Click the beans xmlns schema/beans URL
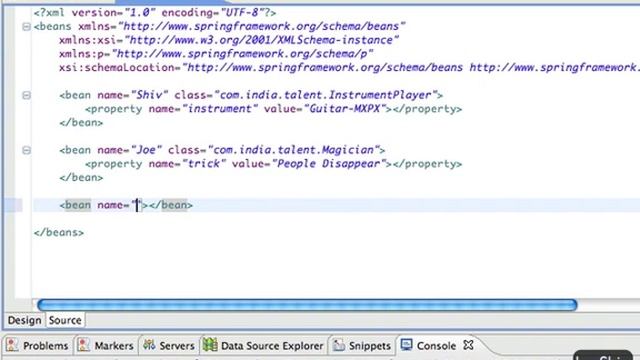The height and width of the screenshot is (360, 640). pos(261,27)
